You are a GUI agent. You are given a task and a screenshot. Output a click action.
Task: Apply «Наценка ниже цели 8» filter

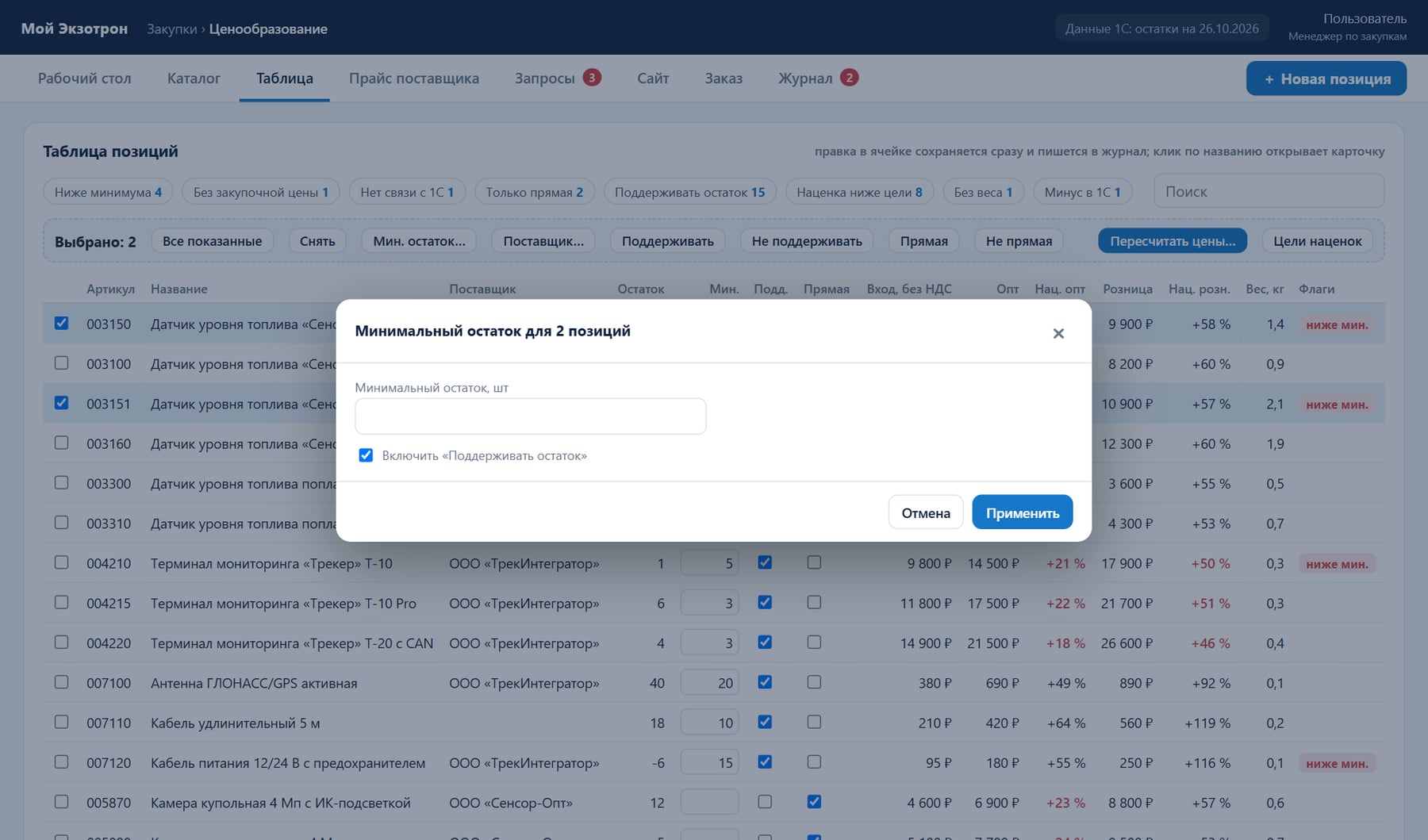859,192
